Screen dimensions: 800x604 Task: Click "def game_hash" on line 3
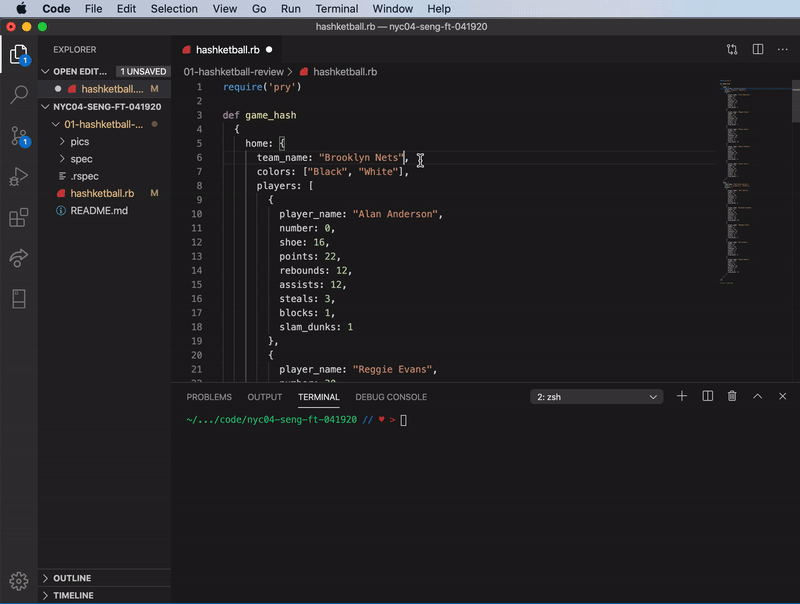click(x=259, y=115)
